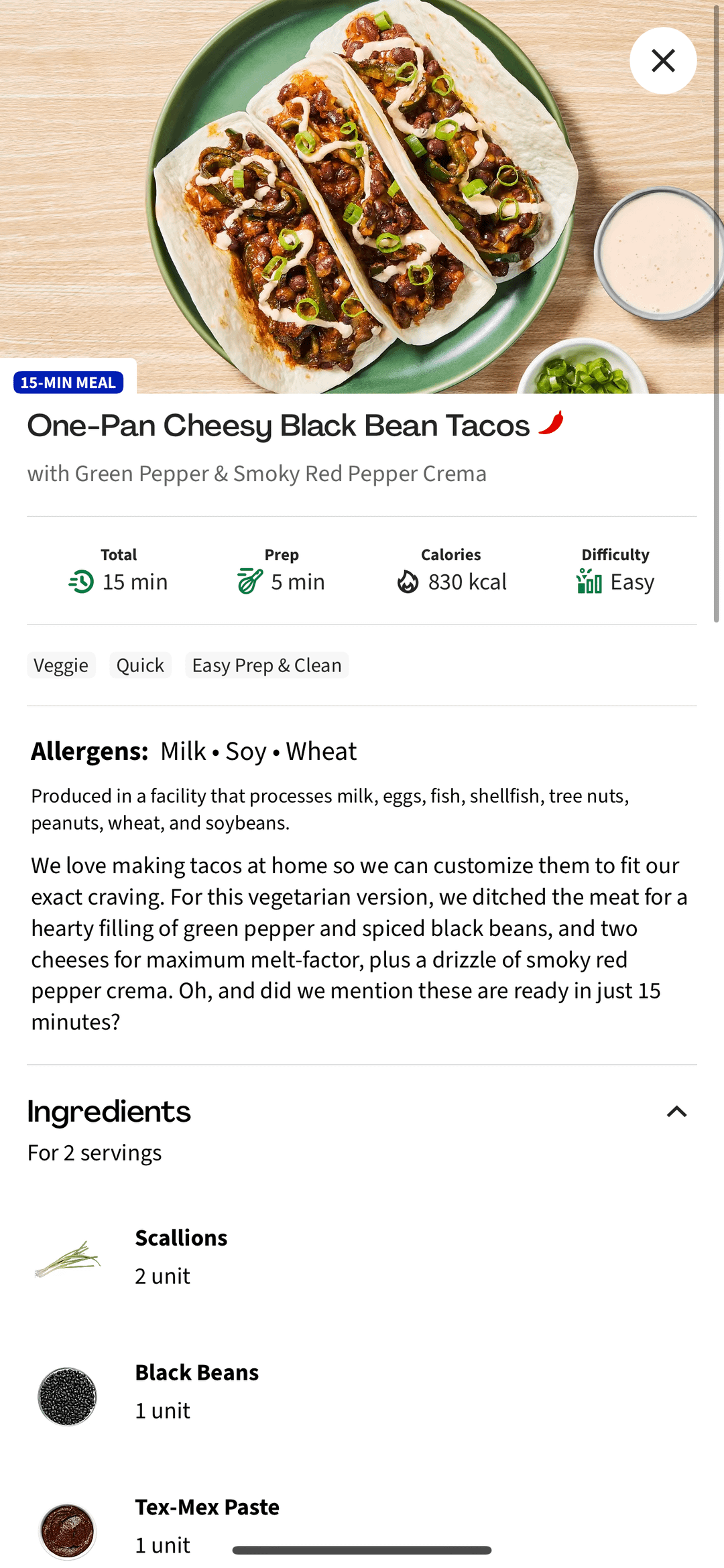Tap the Allergens label
The width and height of the screenshot is (724, 1568).
coord(89,752)
